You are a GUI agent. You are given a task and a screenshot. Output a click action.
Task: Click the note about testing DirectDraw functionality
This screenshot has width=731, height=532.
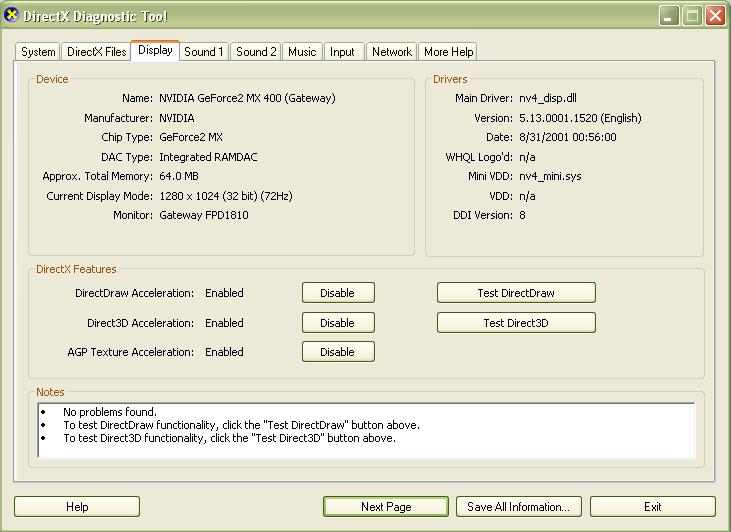[x=241, y=425]
